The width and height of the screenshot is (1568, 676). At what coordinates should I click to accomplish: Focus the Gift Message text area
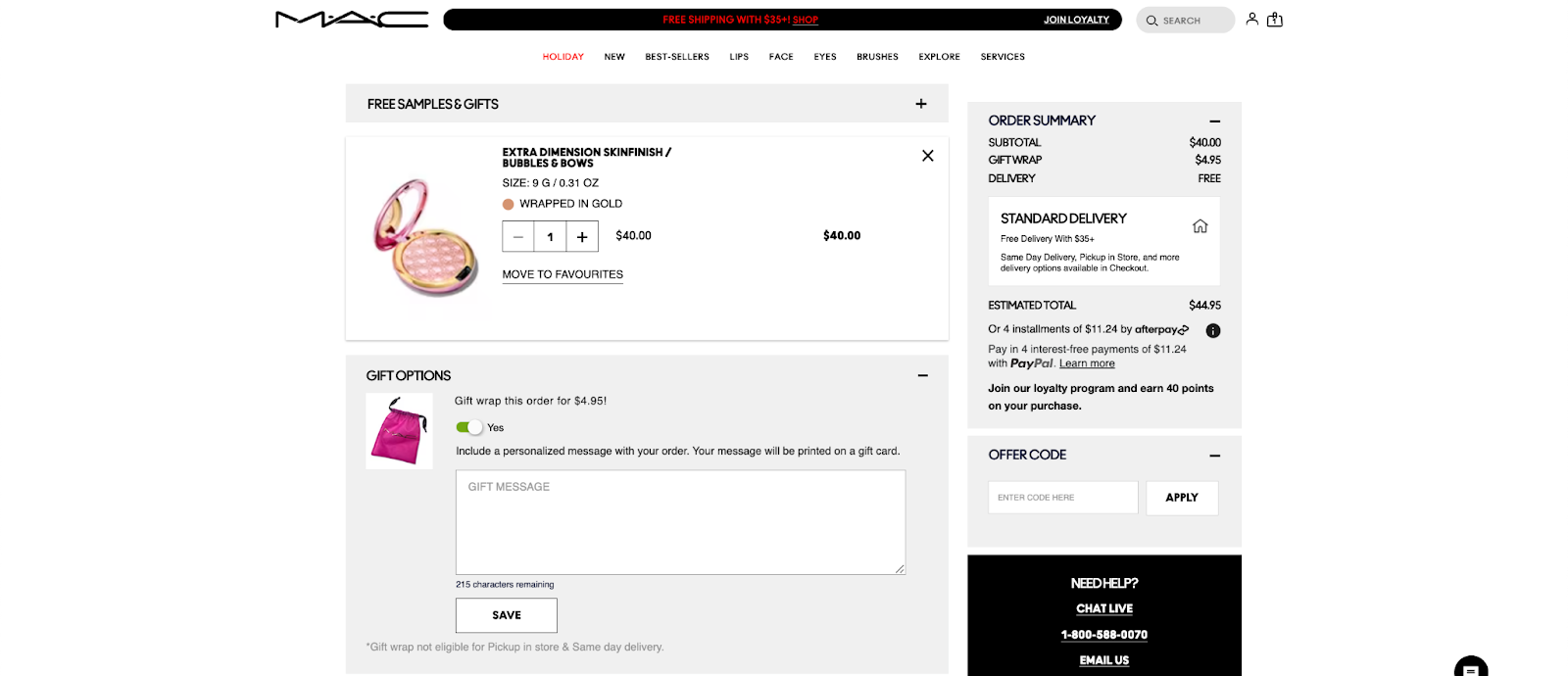(681, 522)
